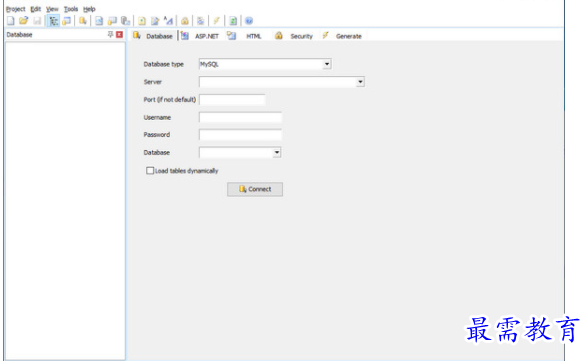
Task: Create a new project with blank page icon
Action: [x=11, y=21]
